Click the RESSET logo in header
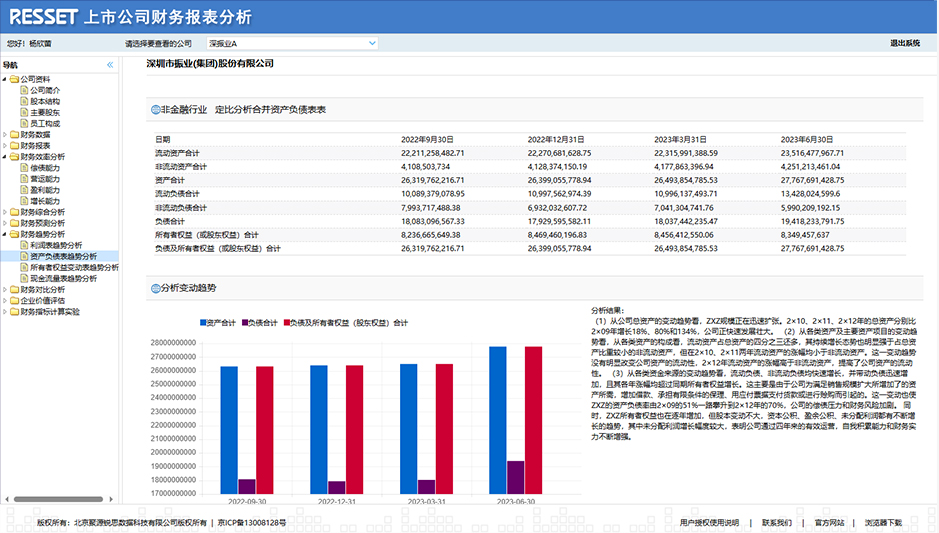The image size is (939, 533). pos(44,17)
